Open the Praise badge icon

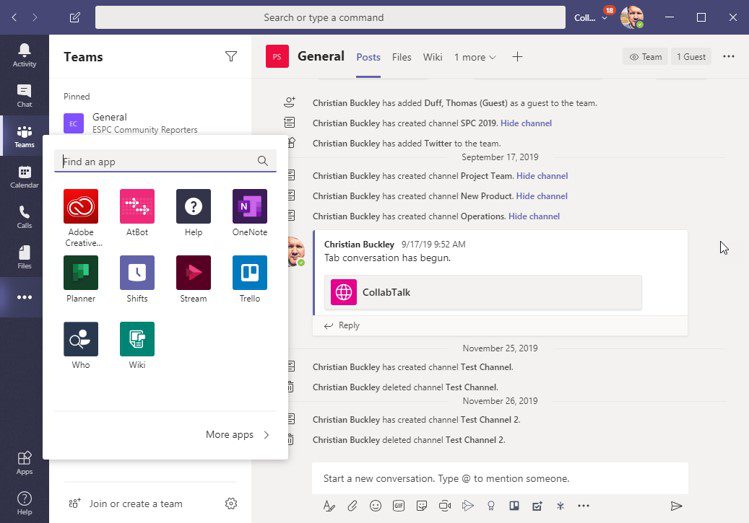click(491, 506)
